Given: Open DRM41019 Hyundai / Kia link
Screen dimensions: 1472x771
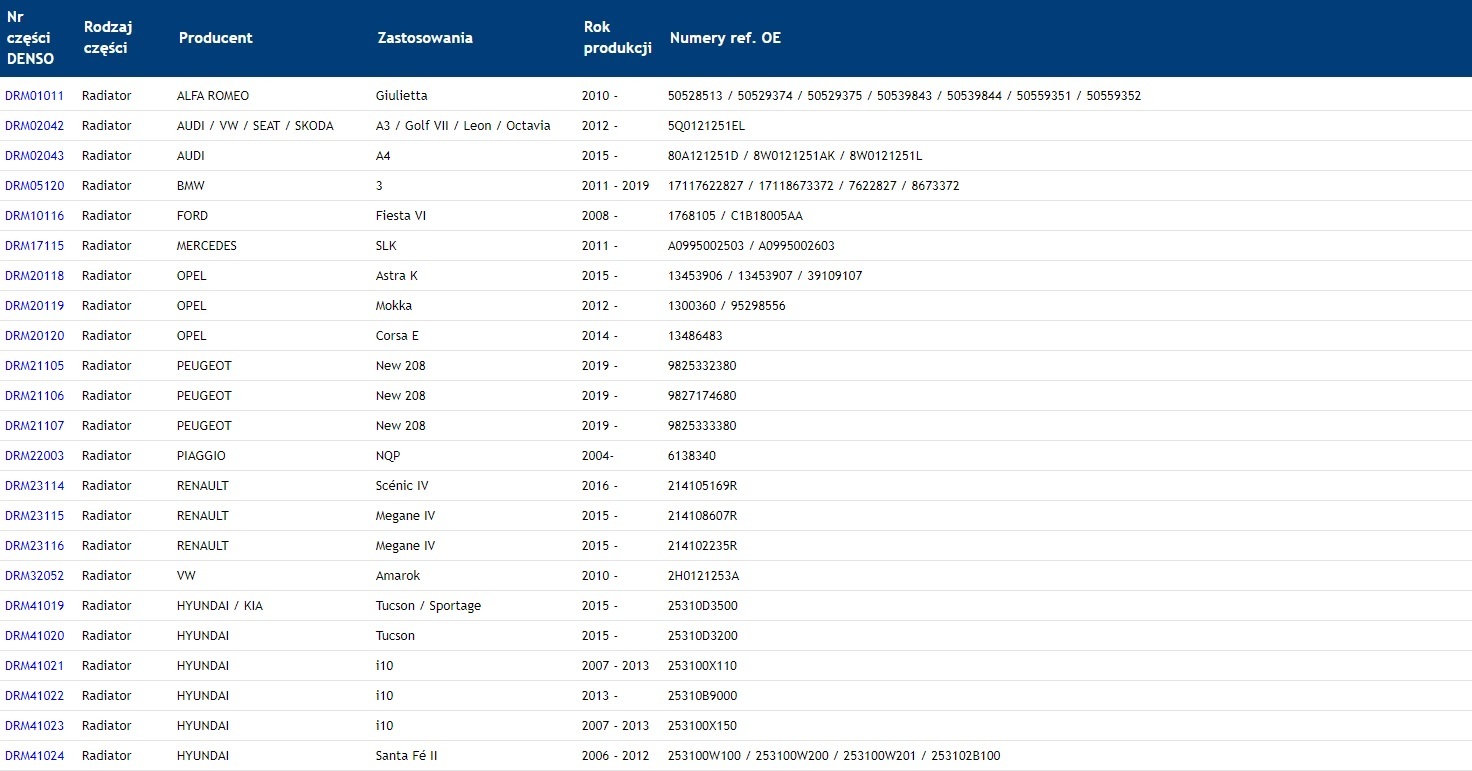Looking at the screenshot, I should coord(34,606).
